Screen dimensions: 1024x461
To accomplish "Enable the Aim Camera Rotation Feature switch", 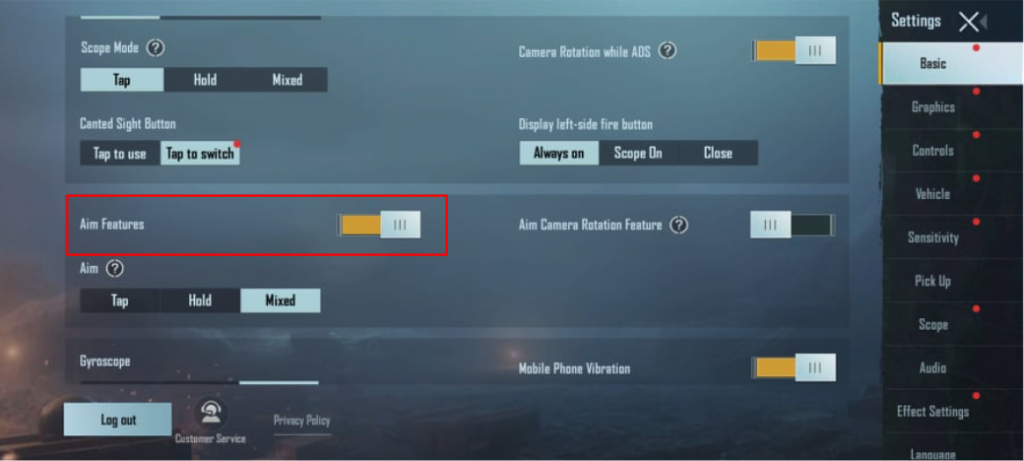I will click(792, 225).
